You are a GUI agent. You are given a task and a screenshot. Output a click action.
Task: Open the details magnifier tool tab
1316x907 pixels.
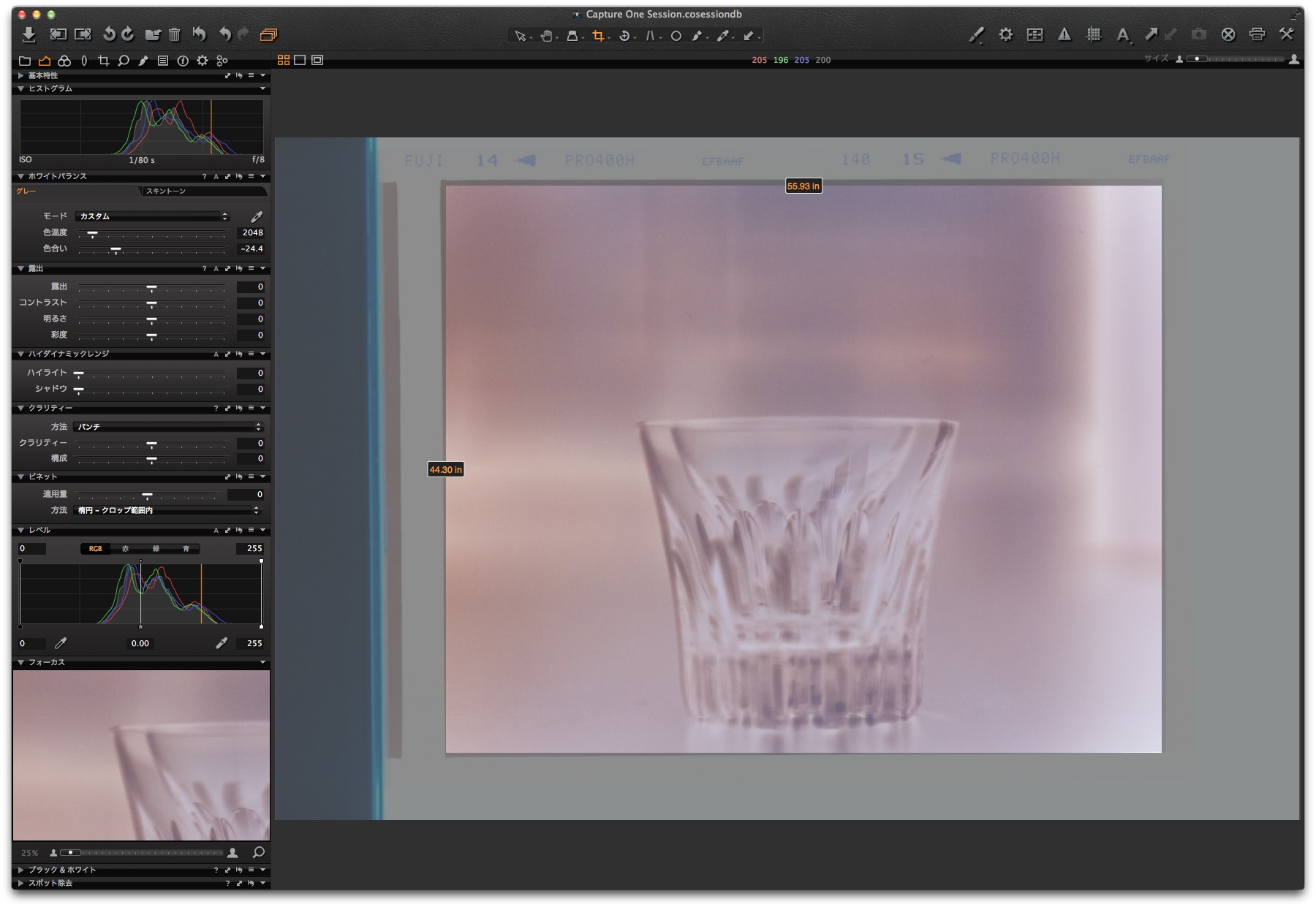click(124, 61)
